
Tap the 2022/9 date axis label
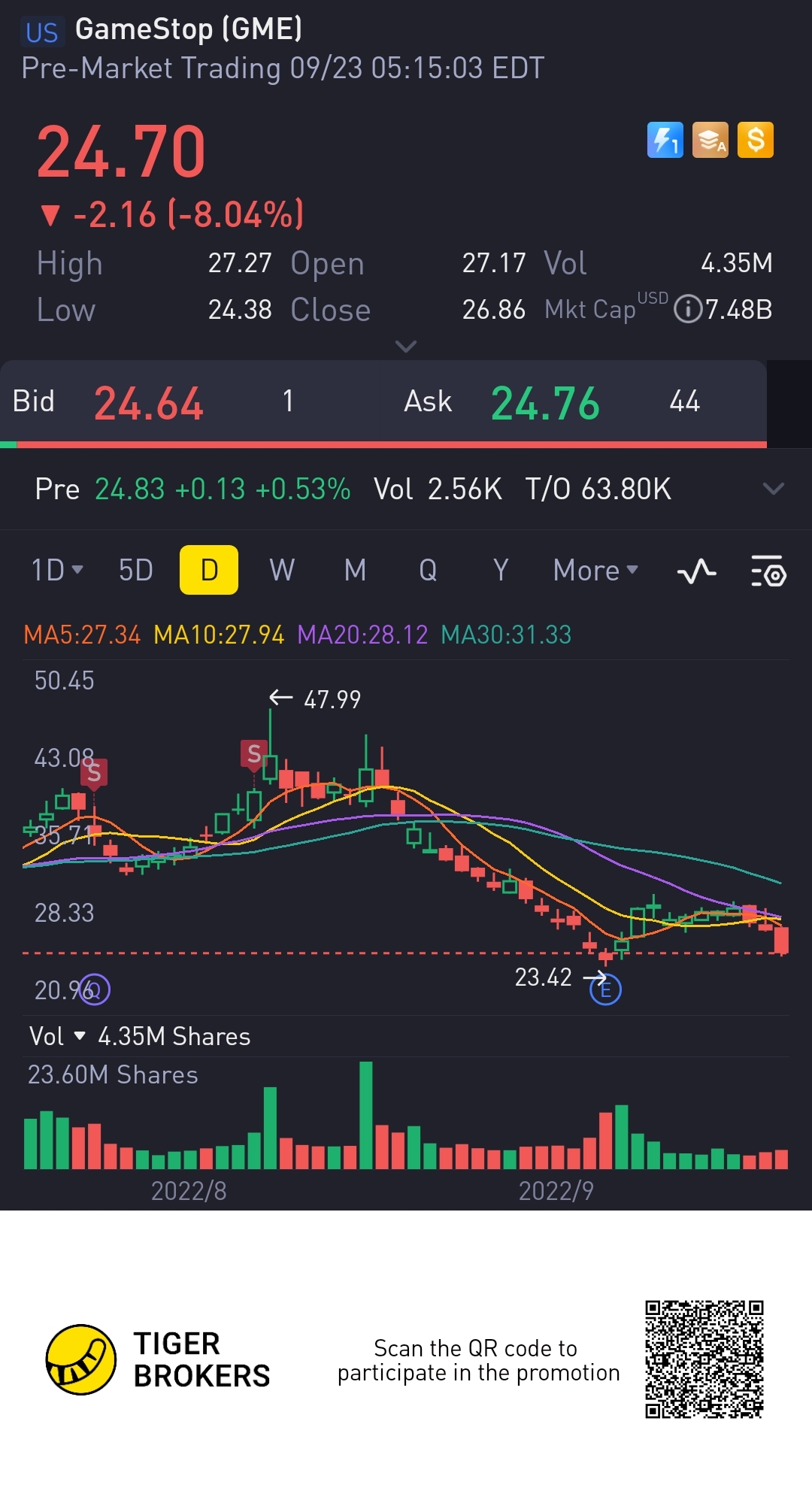(556, 1190)
